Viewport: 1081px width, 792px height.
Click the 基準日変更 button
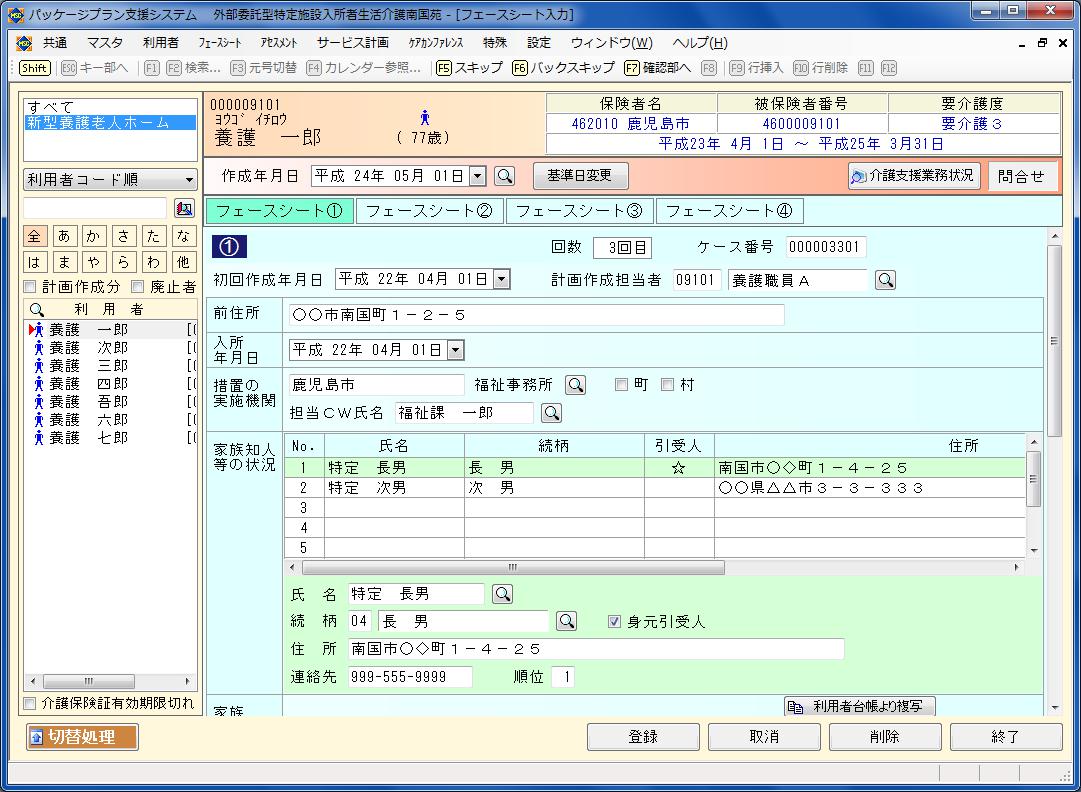(580, 176)
